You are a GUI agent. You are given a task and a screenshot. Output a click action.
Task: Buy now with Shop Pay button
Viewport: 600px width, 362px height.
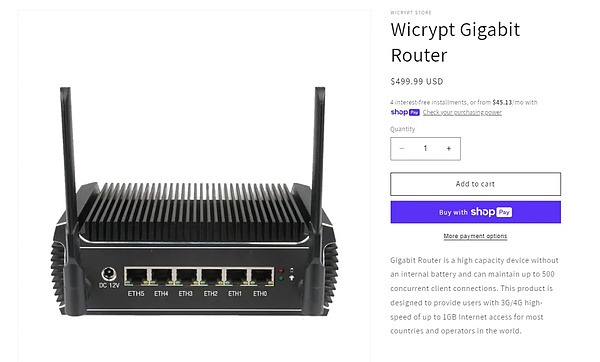coord(475,212)
